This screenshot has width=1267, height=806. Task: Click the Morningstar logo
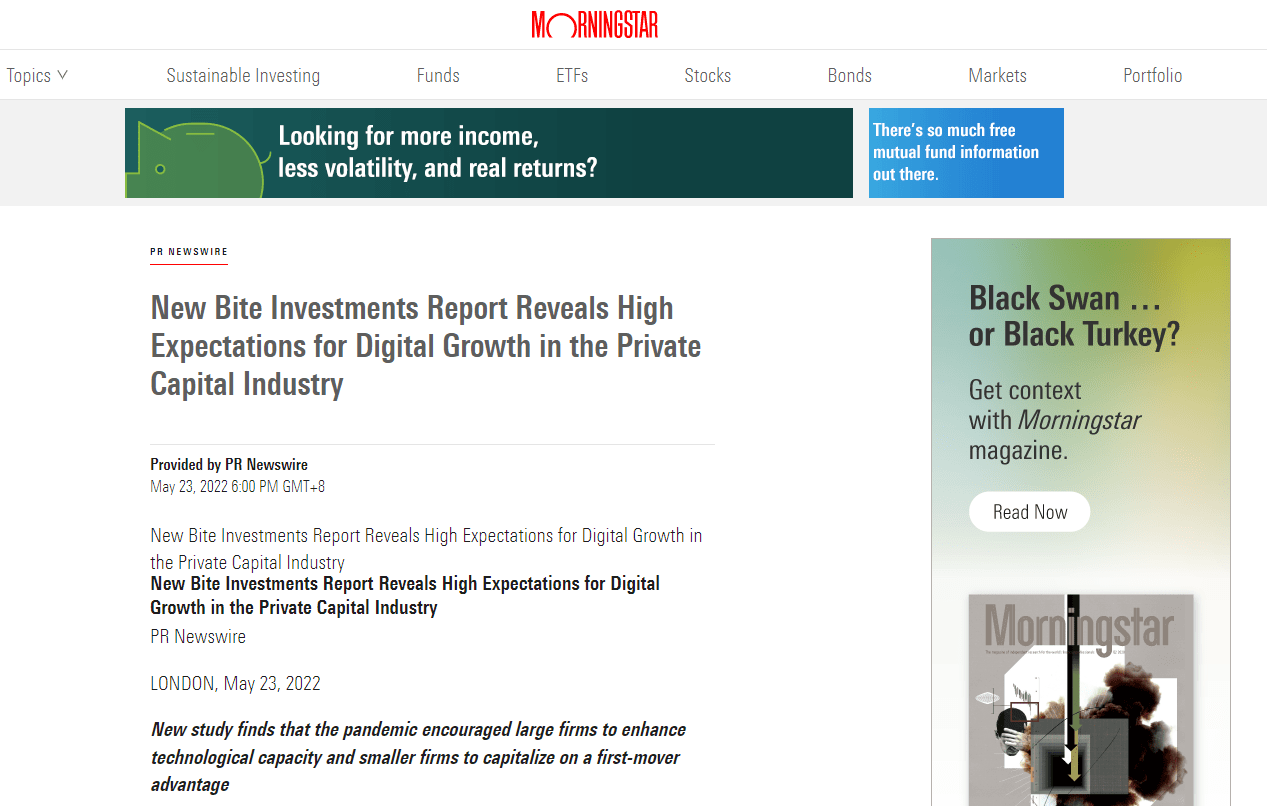(594, 24)
